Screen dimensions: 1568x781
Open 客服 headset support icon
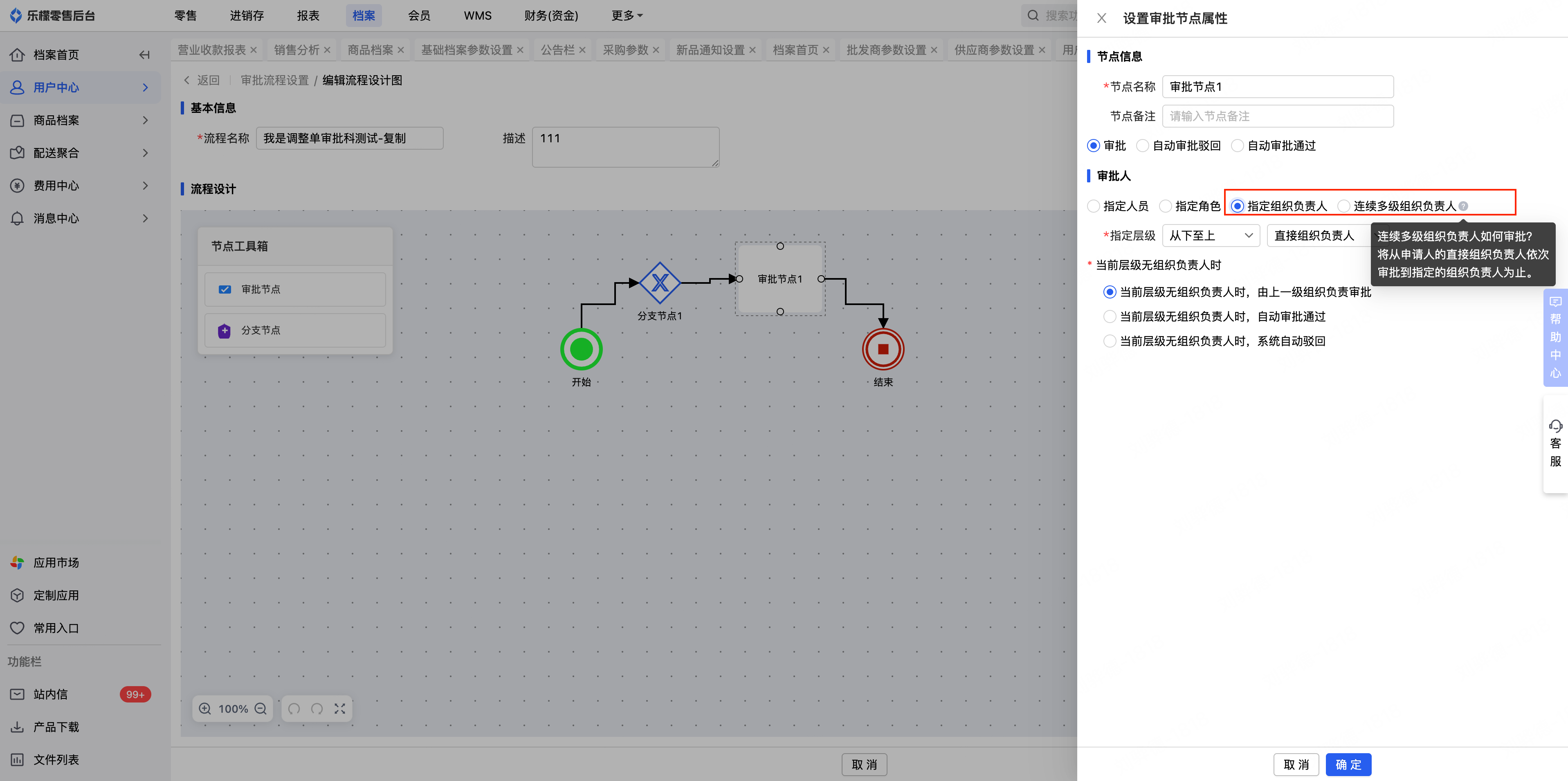(x=1555, y=426)
